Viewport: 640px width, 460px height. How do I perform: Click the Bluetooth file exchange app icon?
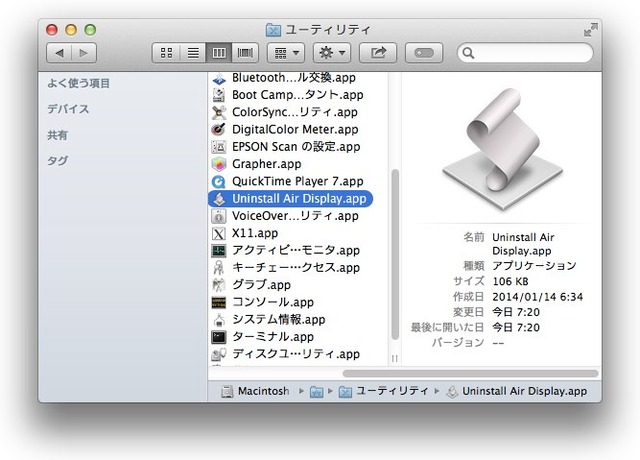tap(219, 78)
